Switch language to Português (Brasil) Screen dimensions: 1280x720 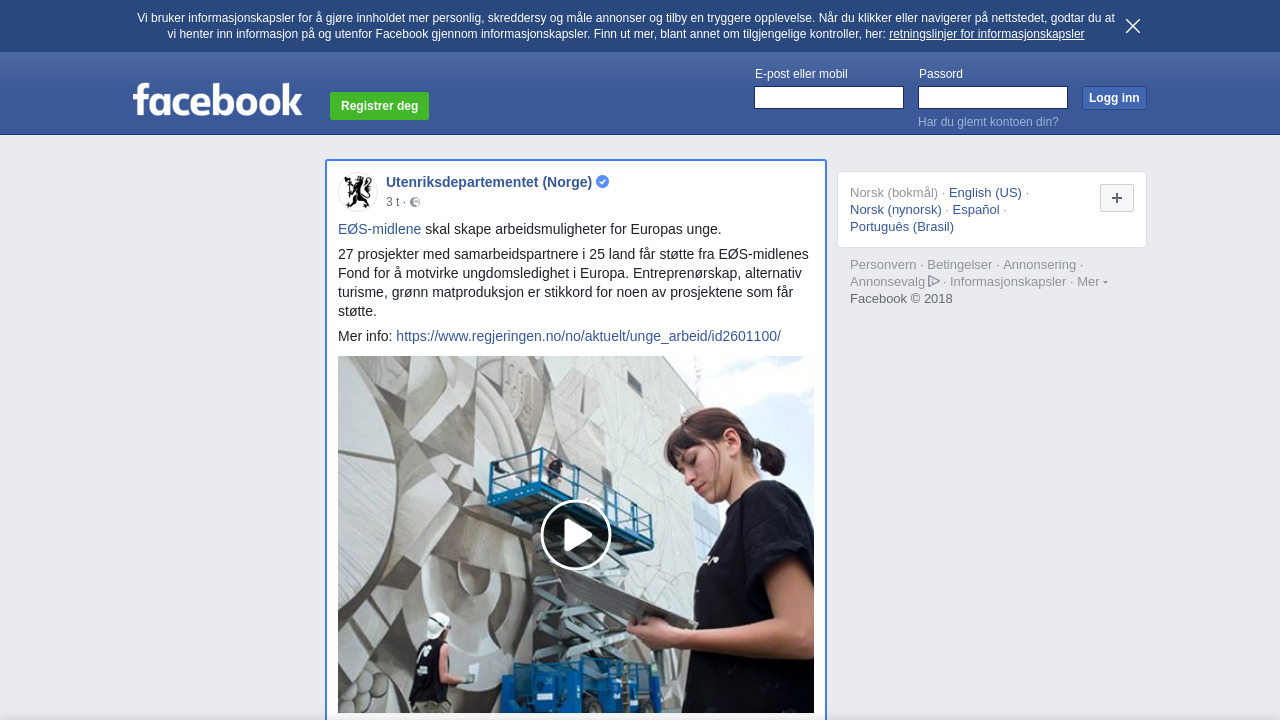pos(902,227)
